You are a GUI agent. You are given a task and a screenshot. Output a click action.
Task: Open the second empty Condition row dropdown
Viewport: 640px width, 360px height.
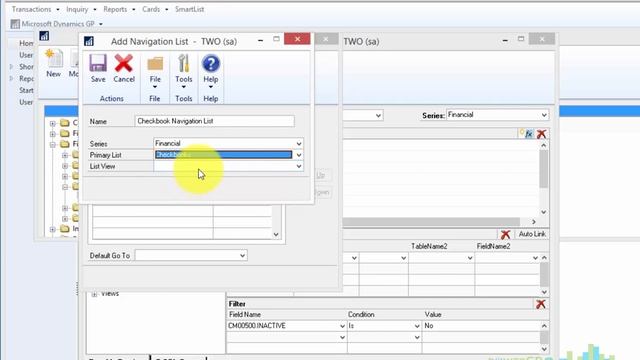point(417,337)
